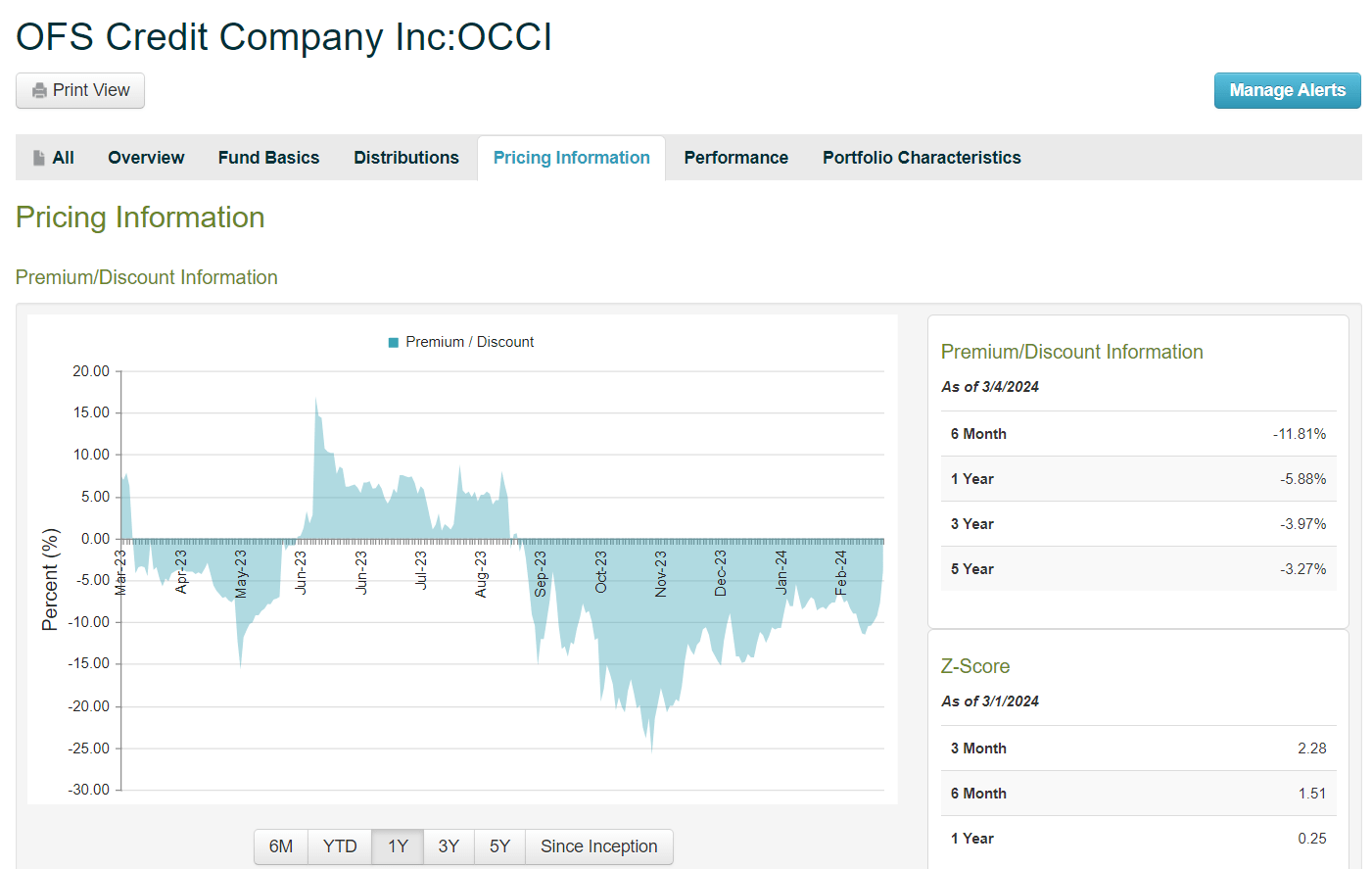Click the Manage Alerts button

[1287, 89]
